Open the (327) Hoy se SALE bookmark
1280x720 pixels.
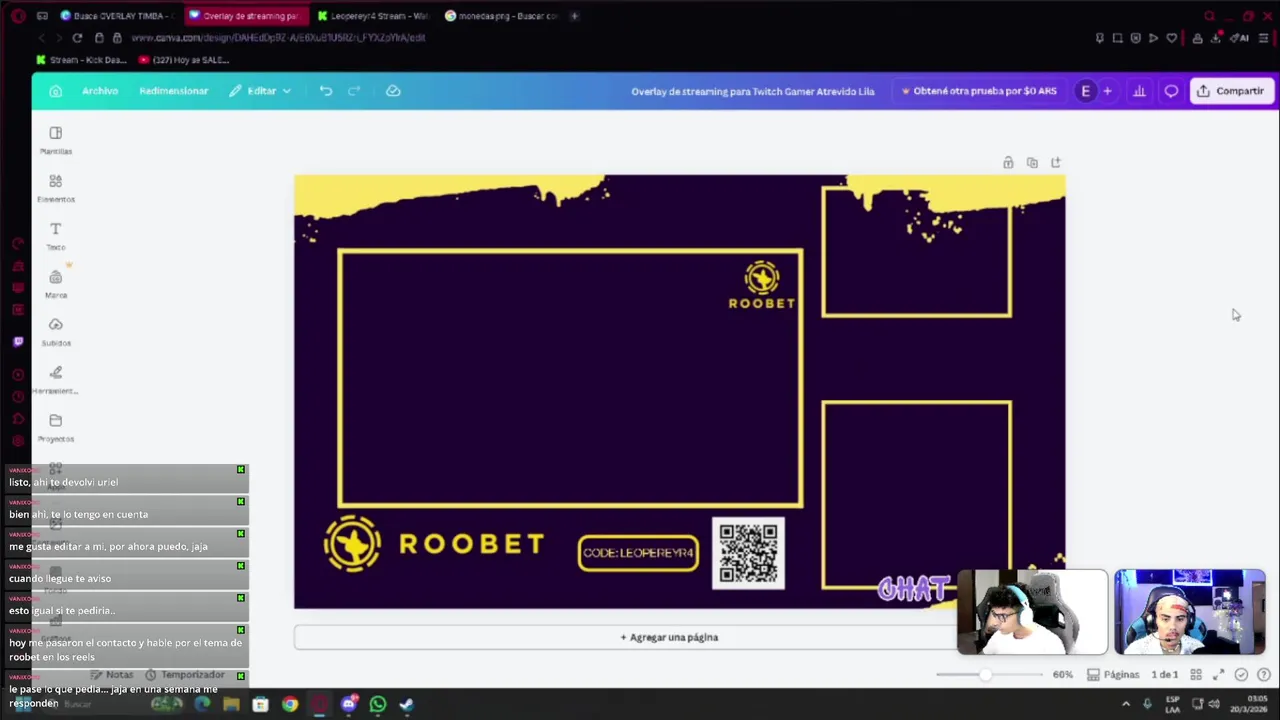(185, 60)
